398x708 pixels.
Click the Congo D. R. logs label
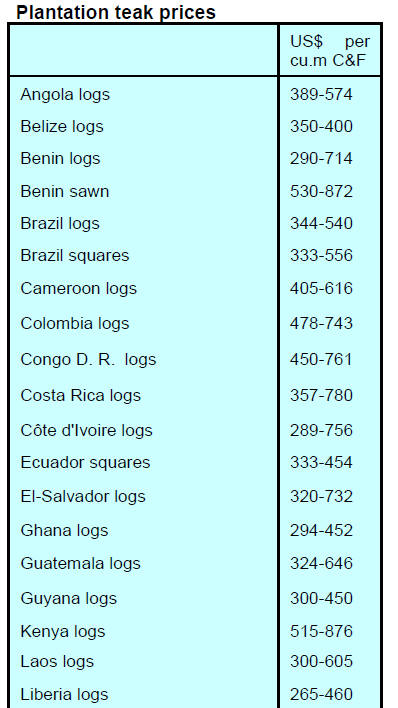coord(88,360)
